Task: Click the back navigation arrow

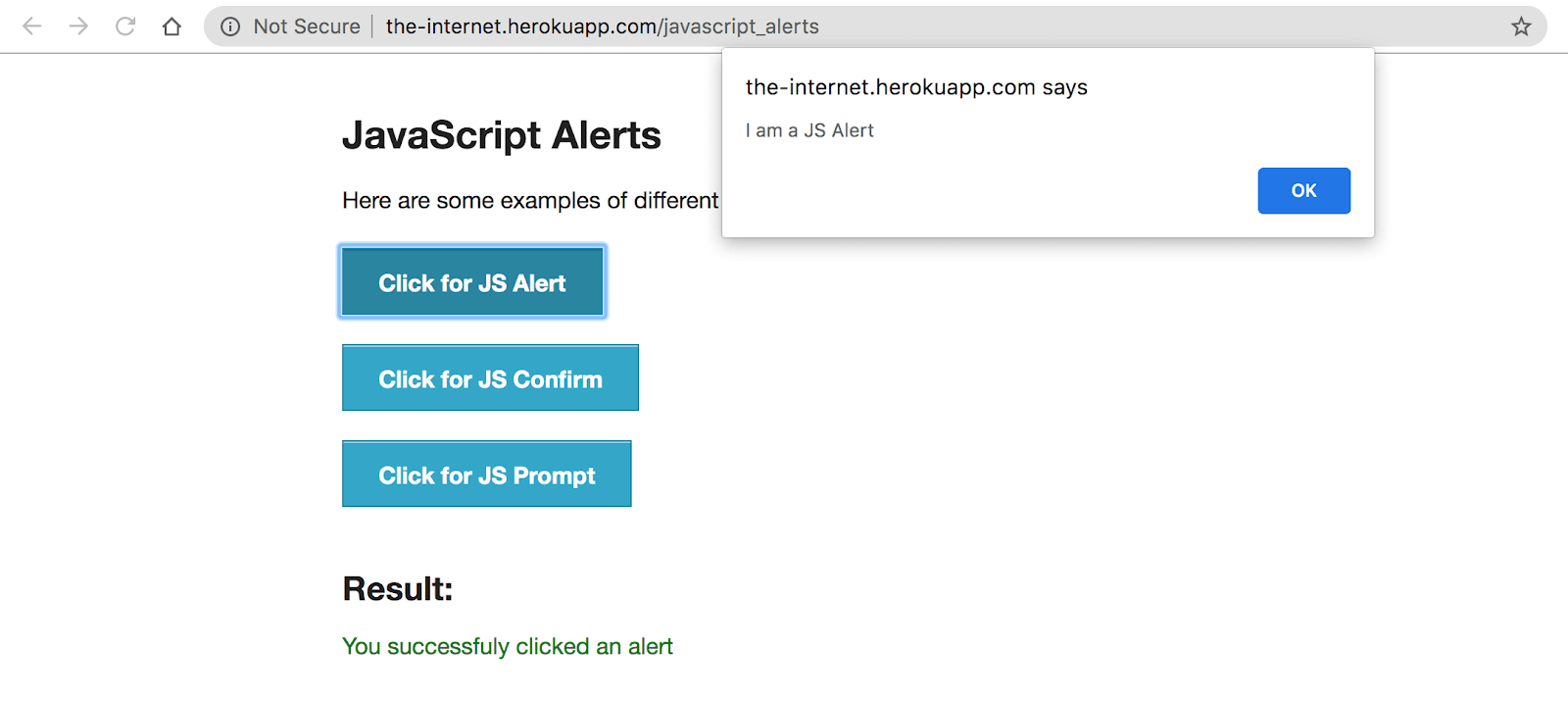Action: 30,26
